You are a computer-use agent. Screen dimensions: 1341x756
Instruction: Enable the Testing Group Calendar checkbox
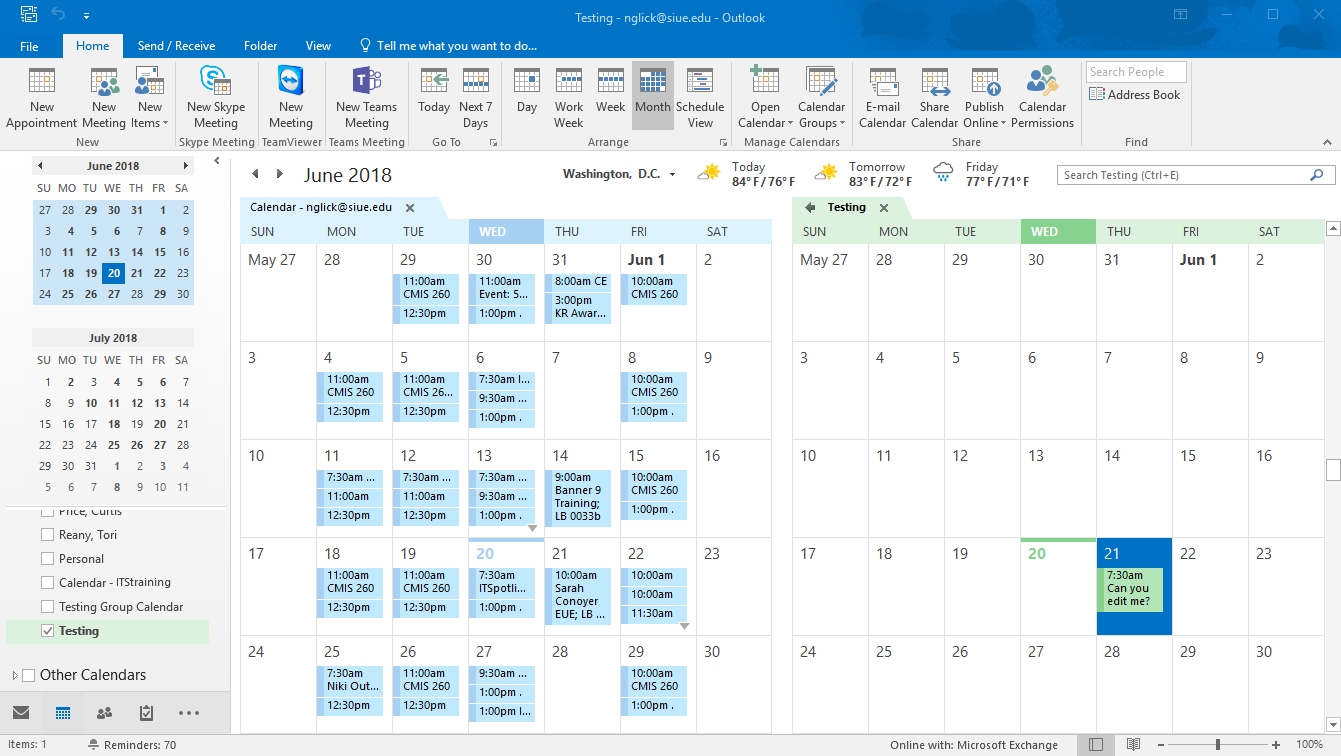[x=48, y=607]
